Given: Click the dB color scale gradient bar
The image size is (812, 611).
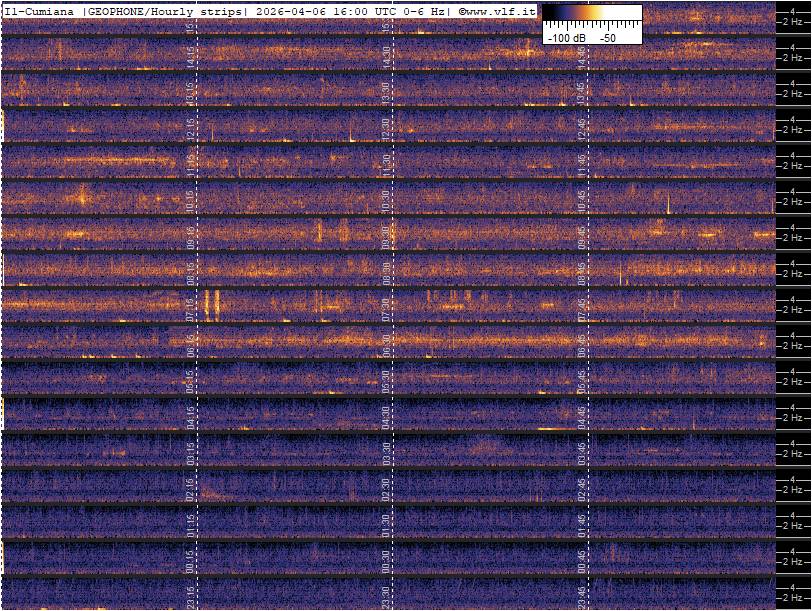Looking at the screenshot, I should (592, 15).
